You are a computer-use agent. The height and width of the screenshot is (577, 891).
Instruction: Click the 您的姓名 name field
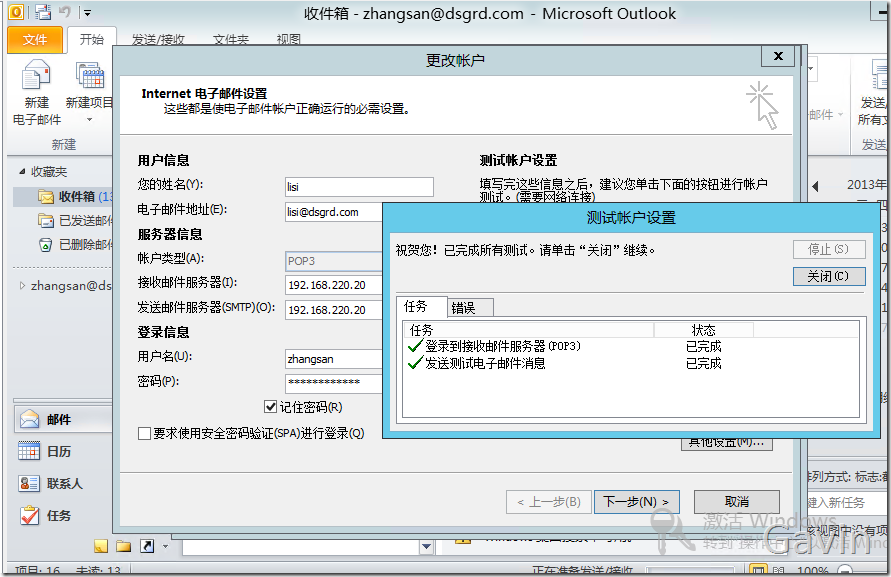point(359,187)
